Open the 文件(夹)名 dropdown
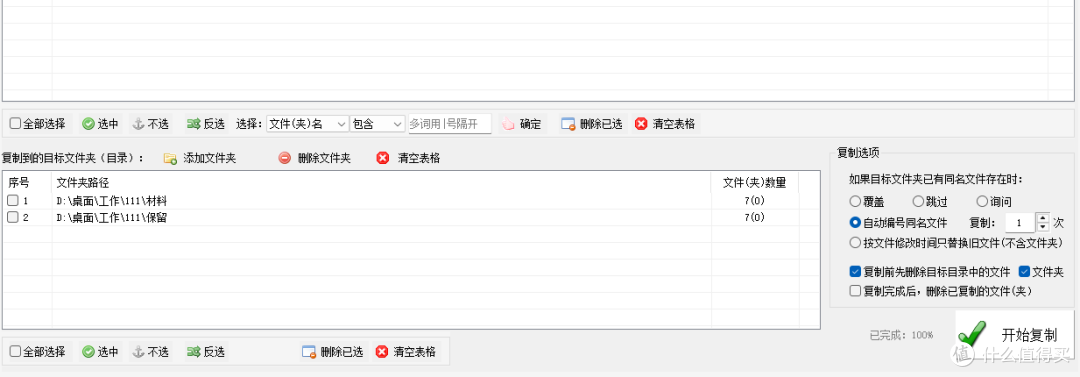This screenshot has height=377, width=1080. [x=308, y=124]
